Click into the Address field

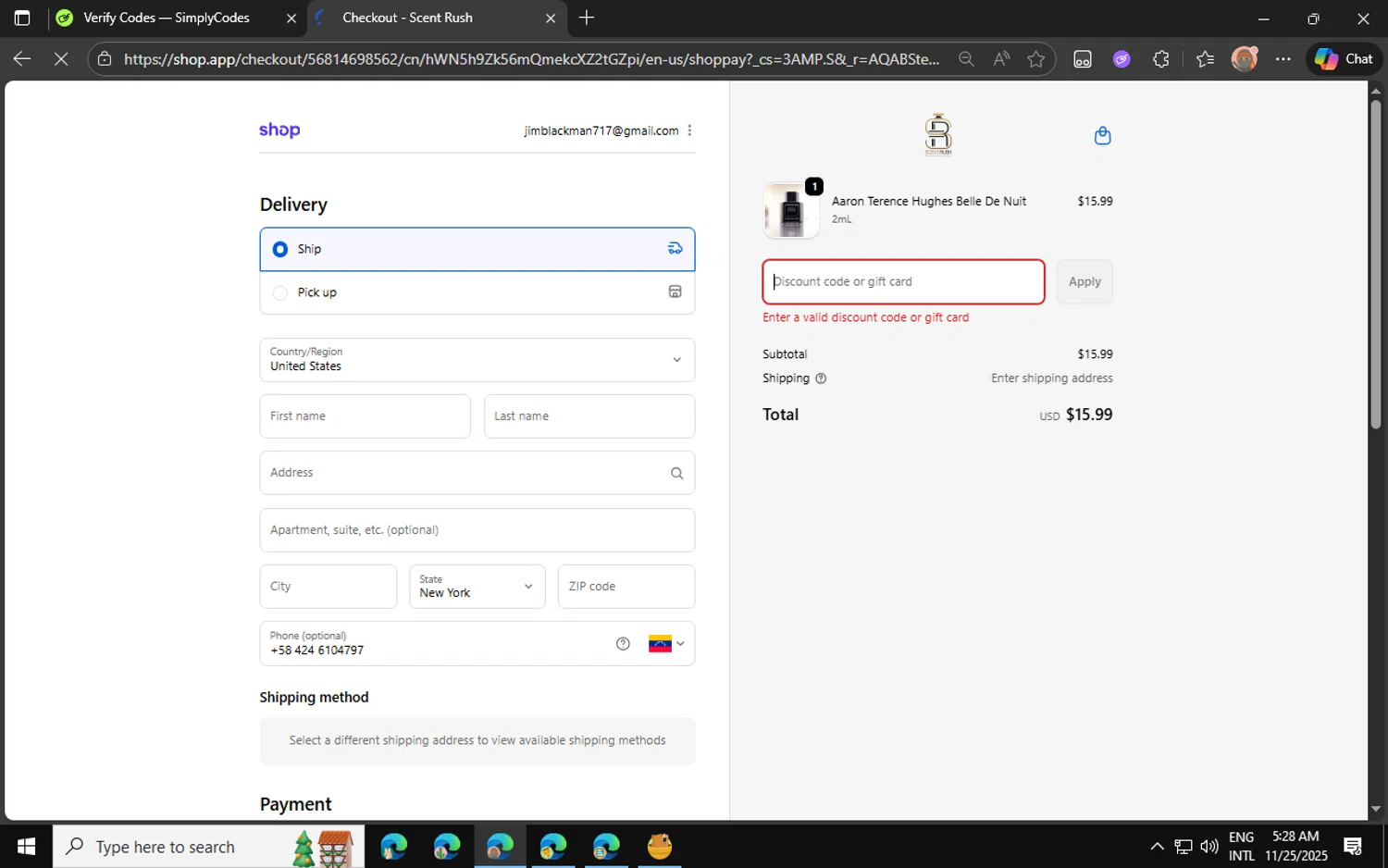coord(477,473)
